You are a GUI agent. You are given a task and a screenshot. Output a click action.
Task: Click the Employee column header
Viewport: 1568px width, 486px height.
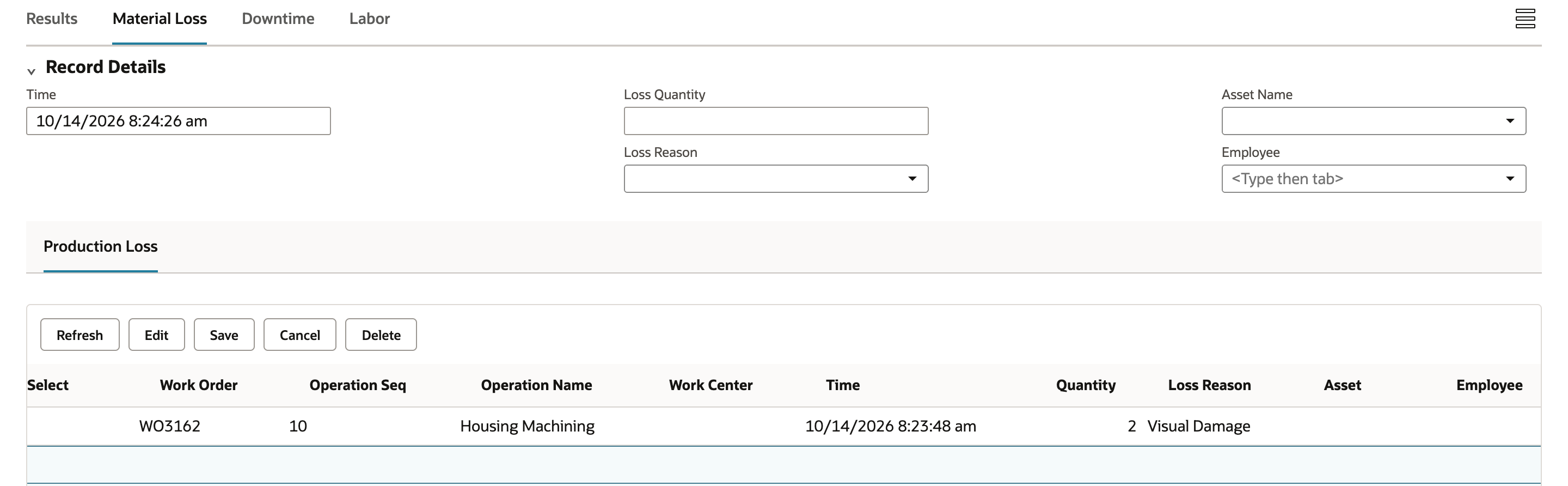point(1490,385)
